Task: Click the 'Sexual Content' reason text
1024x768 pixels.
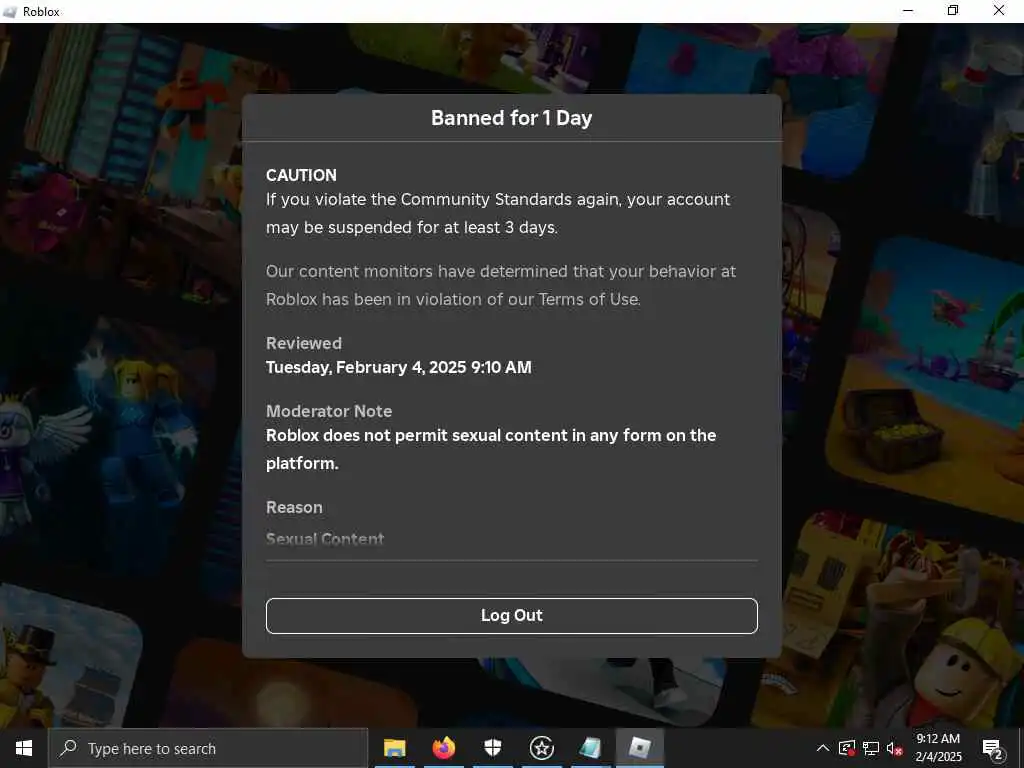Action: pos(325,539)
